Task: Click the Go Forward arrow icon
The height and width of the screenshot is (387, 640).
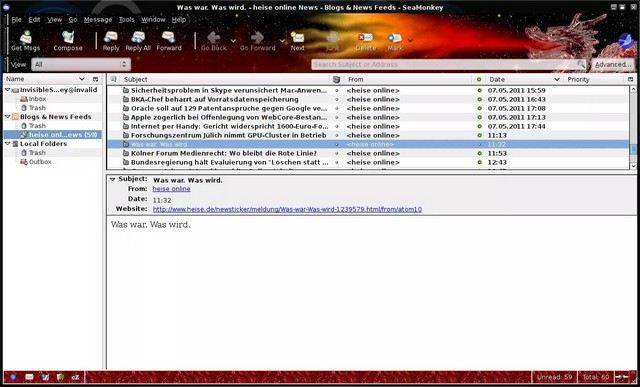Action: coord(257,38)
